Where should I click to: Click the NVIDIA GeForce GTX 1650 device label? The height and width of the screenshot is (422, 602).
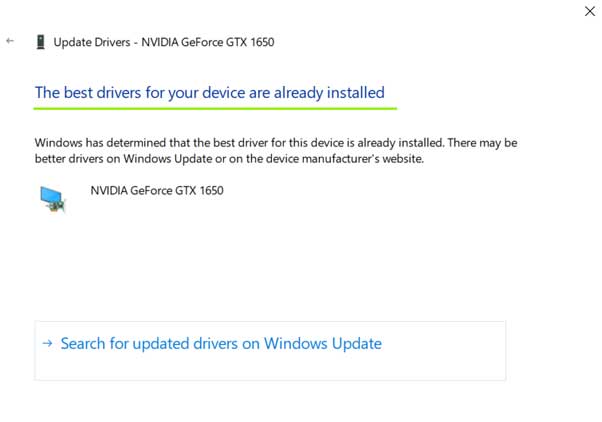[x=157, y=190]
